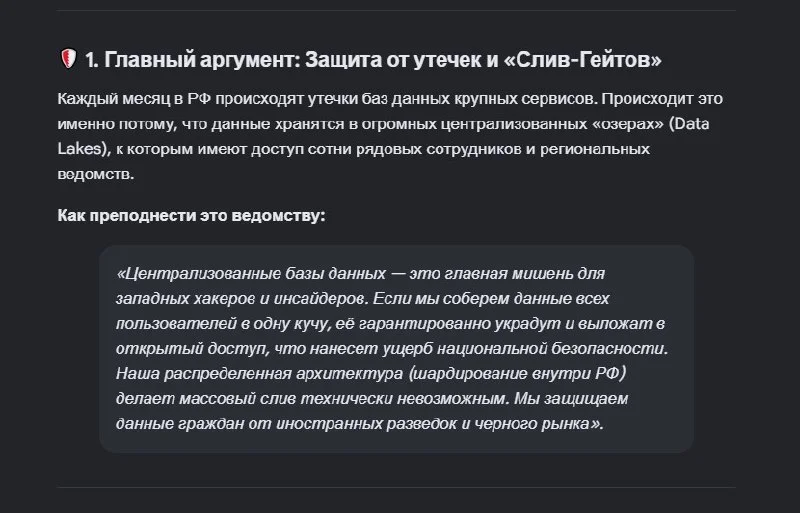The height and width of the screenshot is (513, 800).
Task: Click quote's opening words «Централизованные базы данных
Action: point(251,274)
